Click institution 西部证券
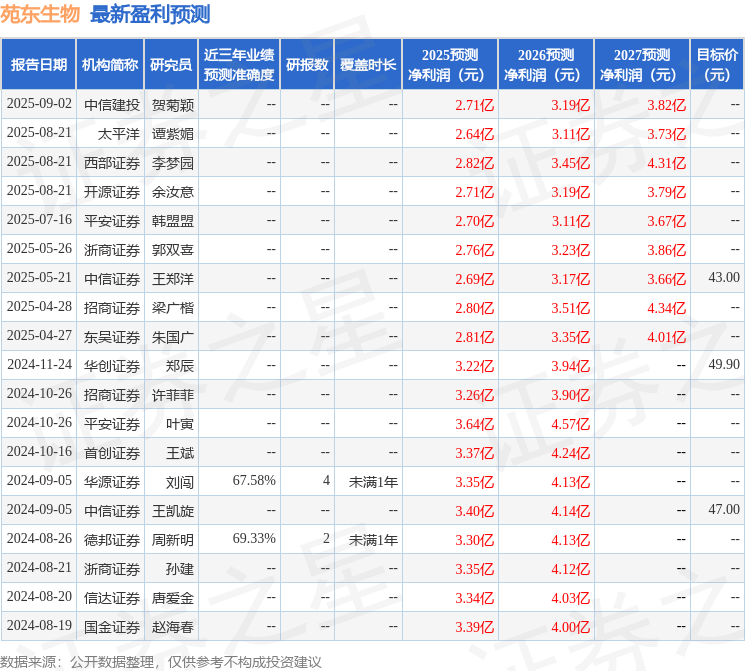Screen dimensions: 745x671 click(x=112, y=163)
